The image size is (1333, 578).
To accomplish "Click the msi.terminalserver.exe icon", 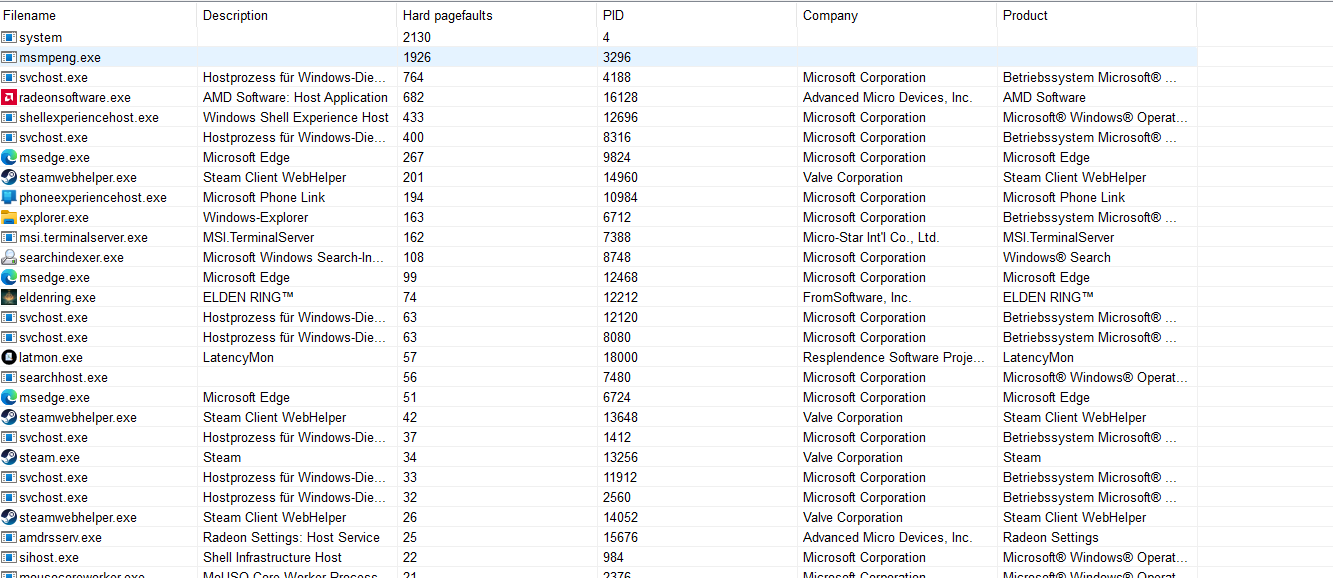I will click(9, 237).
